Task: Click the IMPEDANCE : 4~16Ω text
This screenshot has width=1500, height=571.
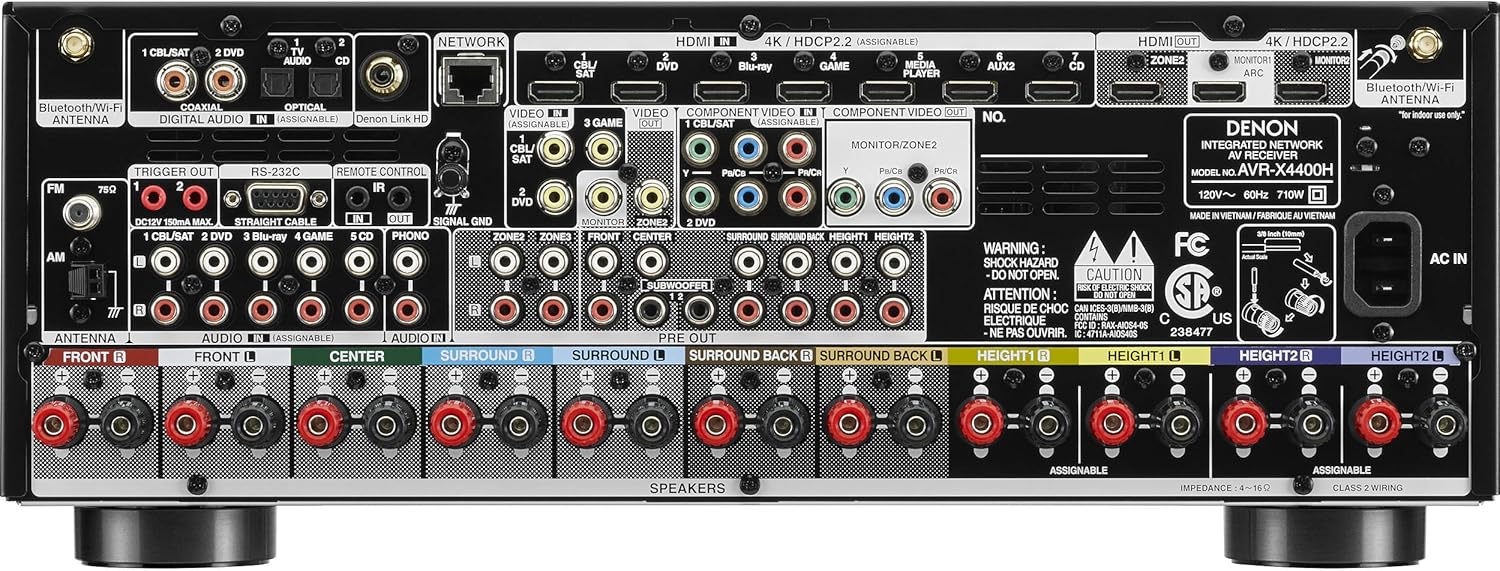Action: (x=1225, y=489)
